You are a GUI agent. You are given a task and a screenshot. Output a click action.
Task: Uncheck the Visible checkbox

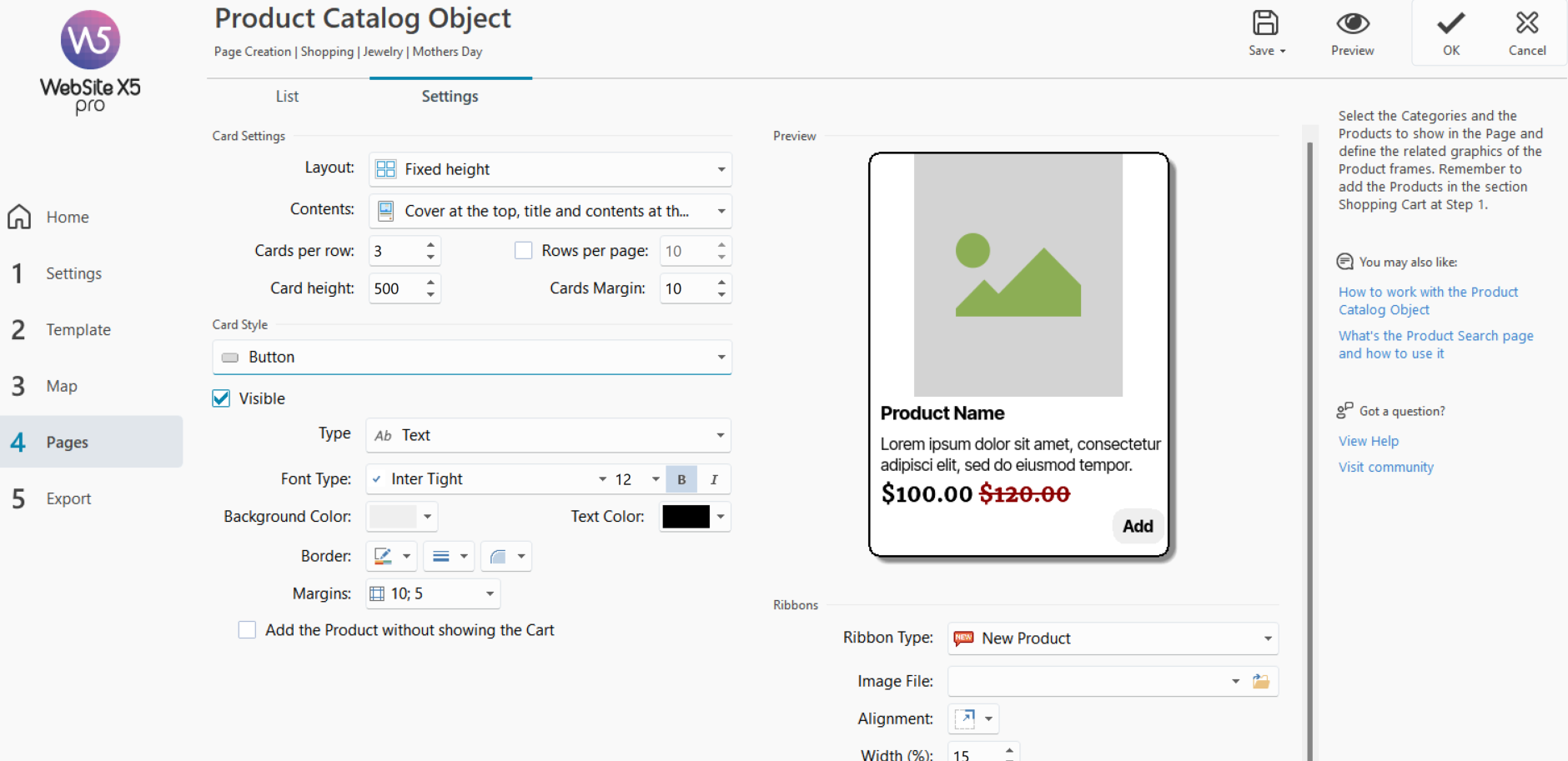[x=222, y=398]
